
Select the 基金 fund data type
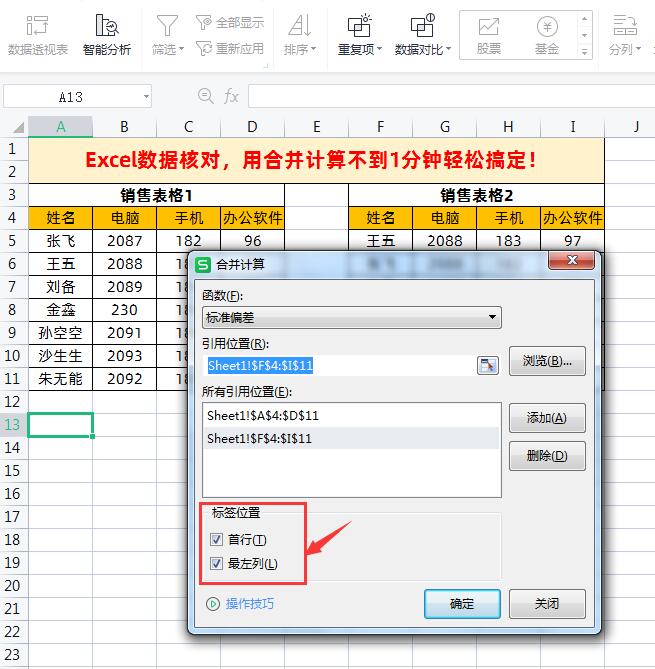pos(547,36)
